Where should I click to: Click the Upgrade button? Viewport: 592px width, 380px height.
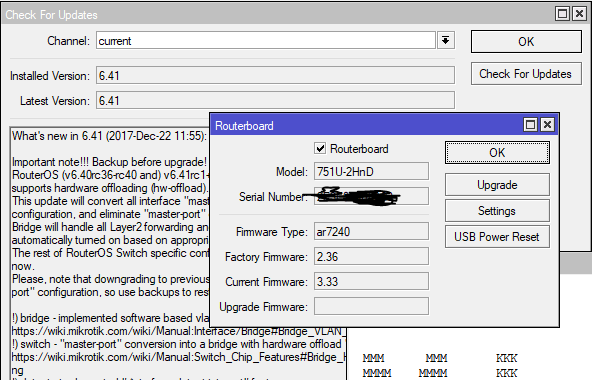tap(497, 185)
